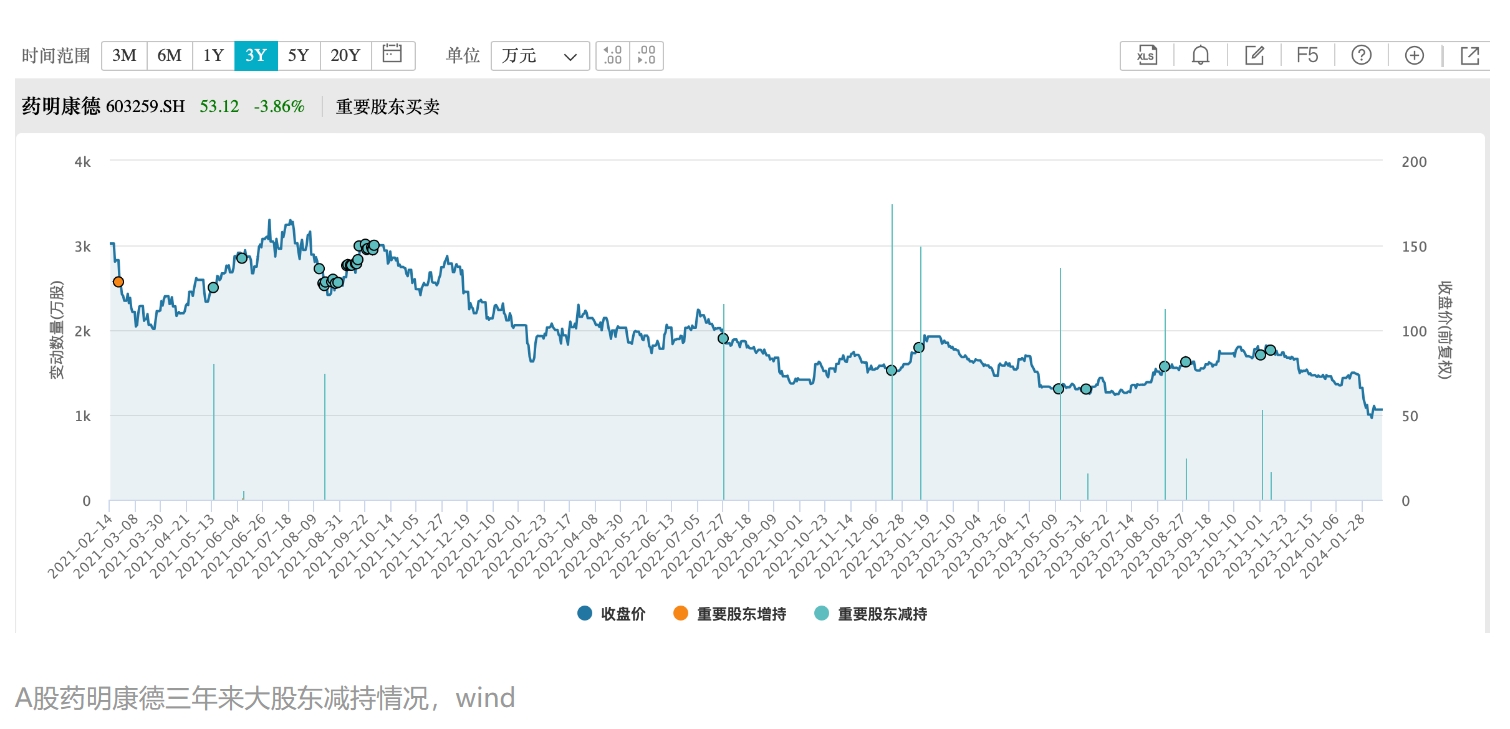The width and height of the screenshot is (1510, 729).
Task: Toggle 收盘价 series in legend
Action: pyautogui.click(x=611, y=614)
